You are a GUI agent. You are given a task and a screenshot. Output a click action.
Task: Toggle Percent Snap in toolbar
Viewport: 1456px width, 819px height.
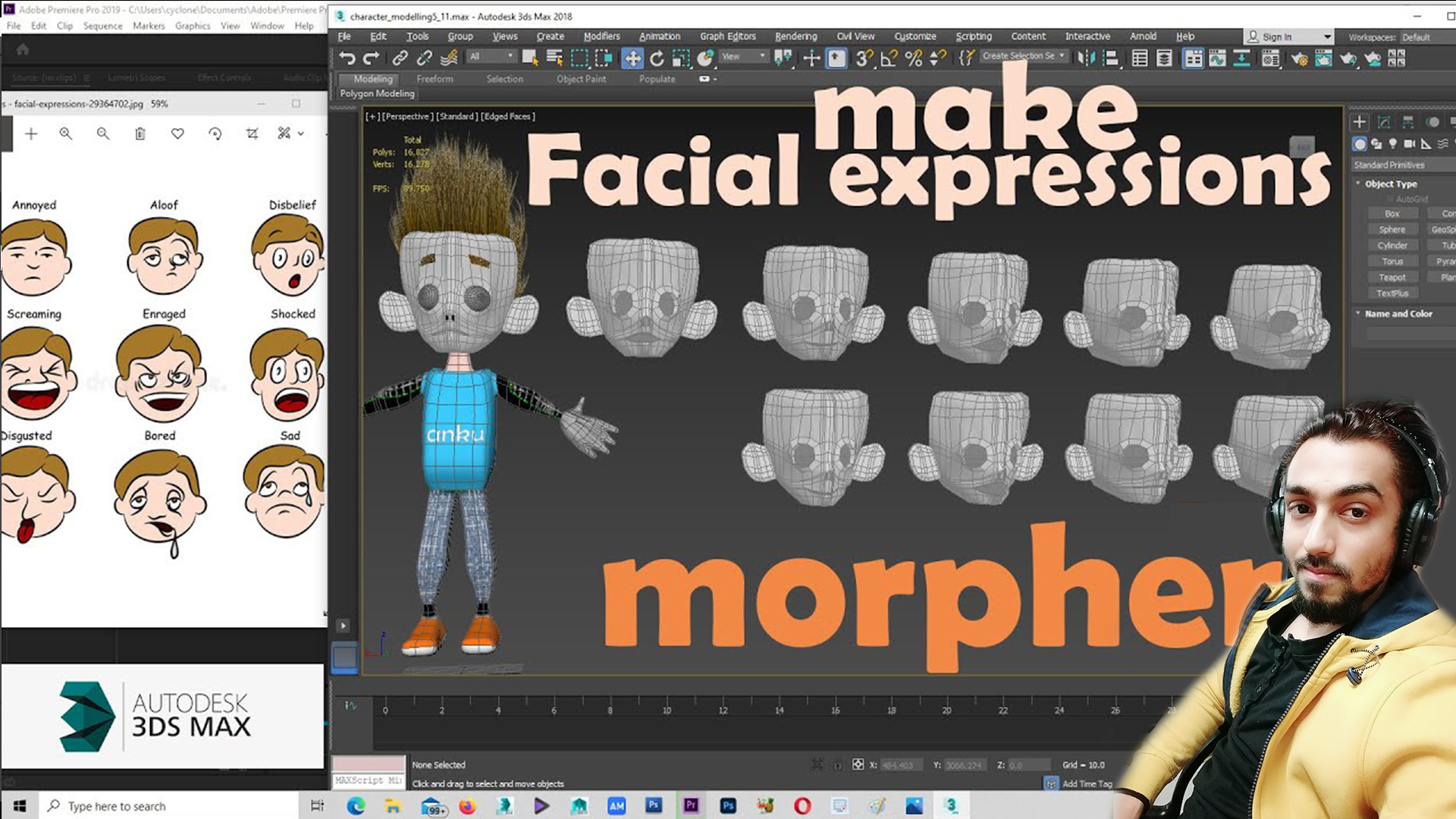(914, 58)
